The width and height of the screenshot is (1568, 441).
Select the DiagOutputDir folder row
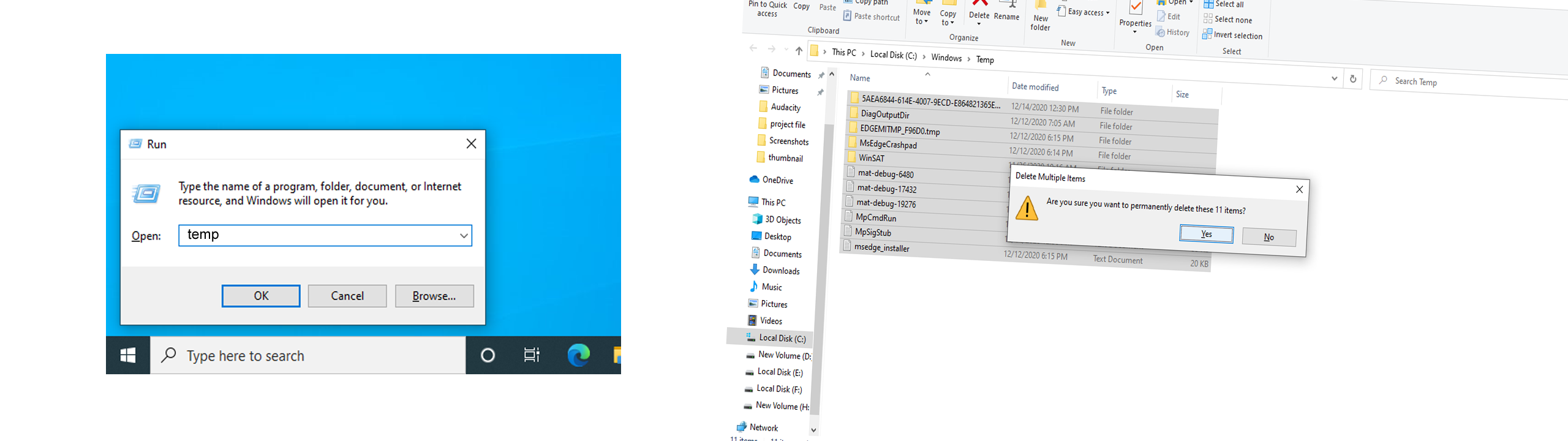(x=1033, y=118)
